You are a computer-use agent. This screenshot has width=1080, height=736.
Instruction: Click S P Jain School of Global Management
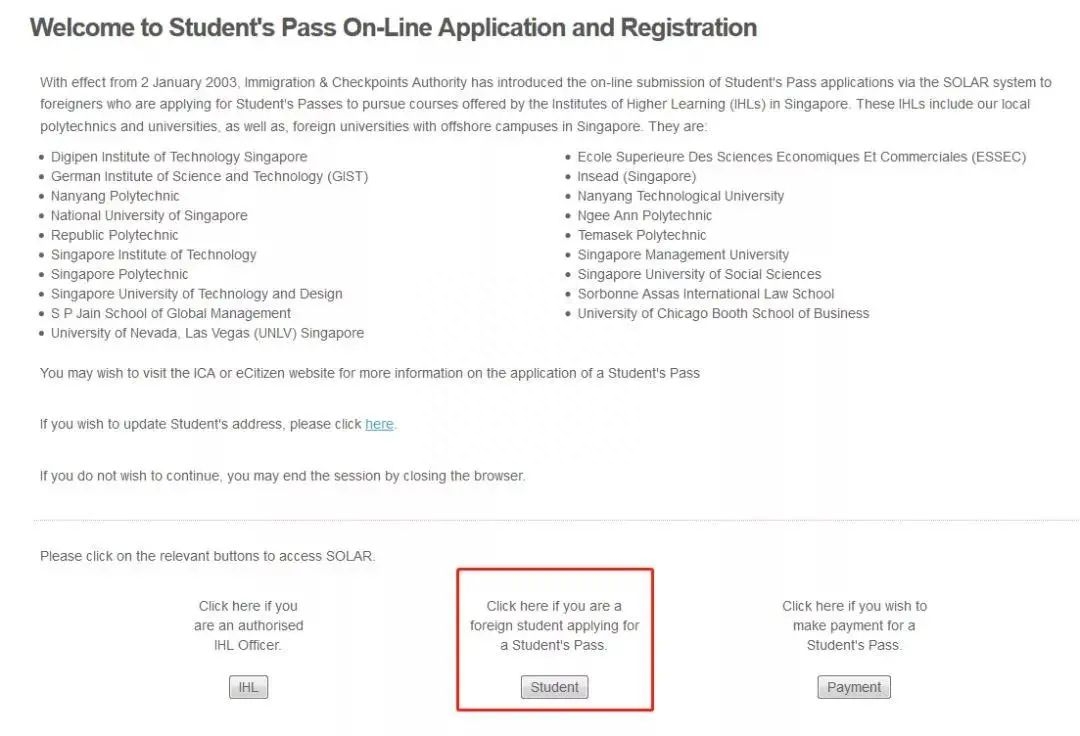[x=171, y=313]
